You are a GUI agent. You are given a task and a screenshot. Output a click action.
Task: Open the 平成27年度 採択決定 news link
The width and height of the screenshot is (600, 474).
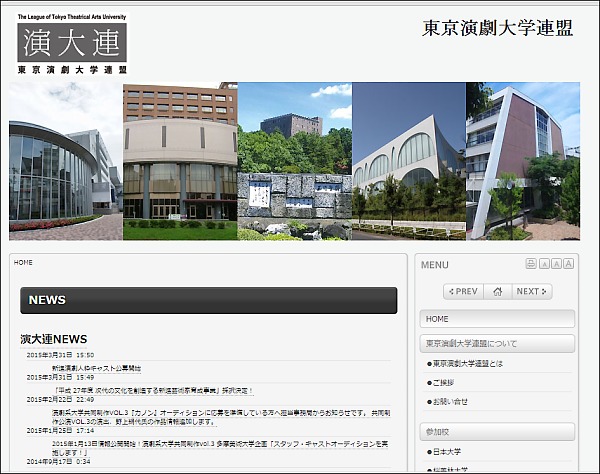click(154, 391)
